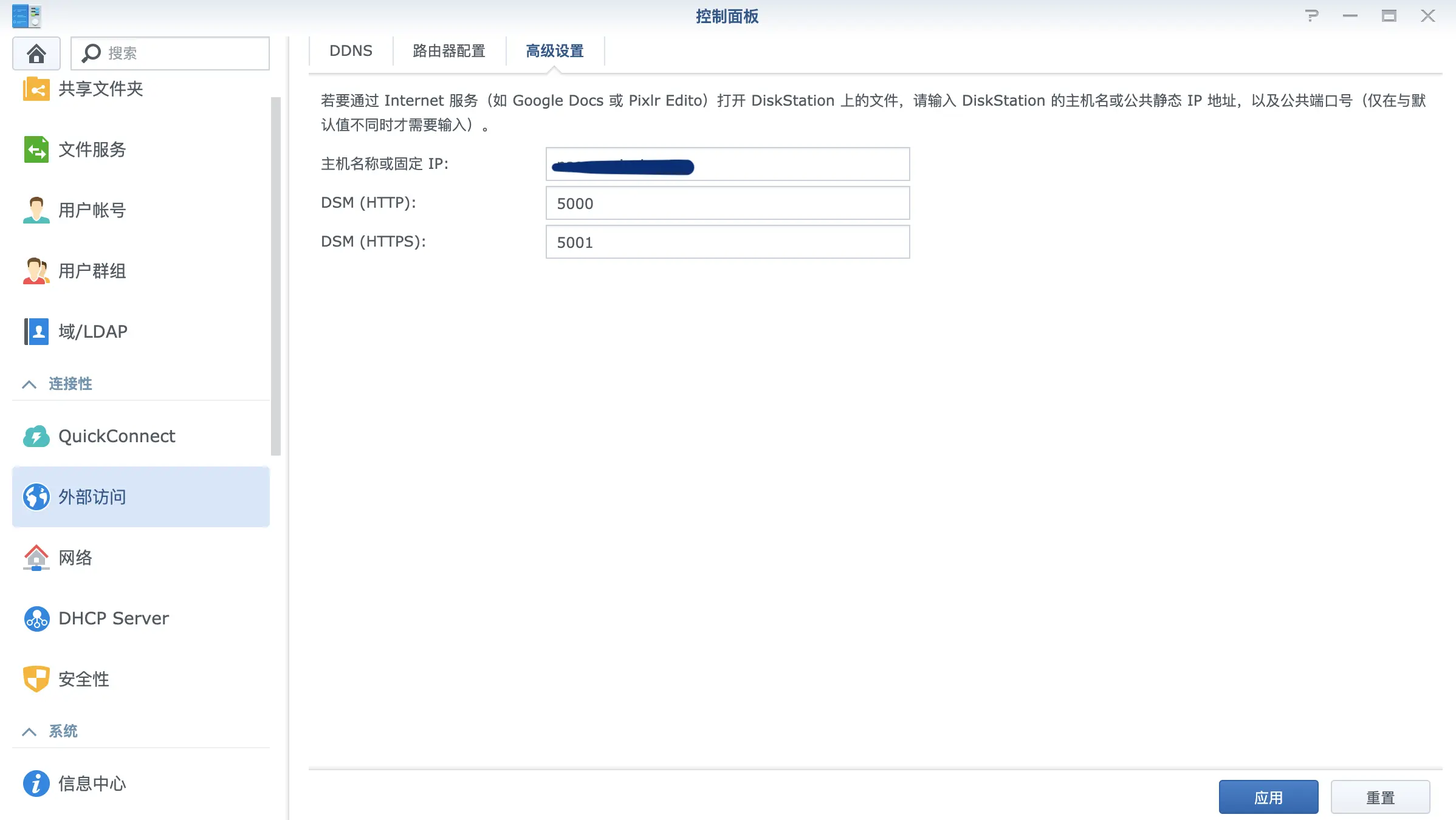
Task: Open User account icon (用户帐号)
Action: [36, 210]
